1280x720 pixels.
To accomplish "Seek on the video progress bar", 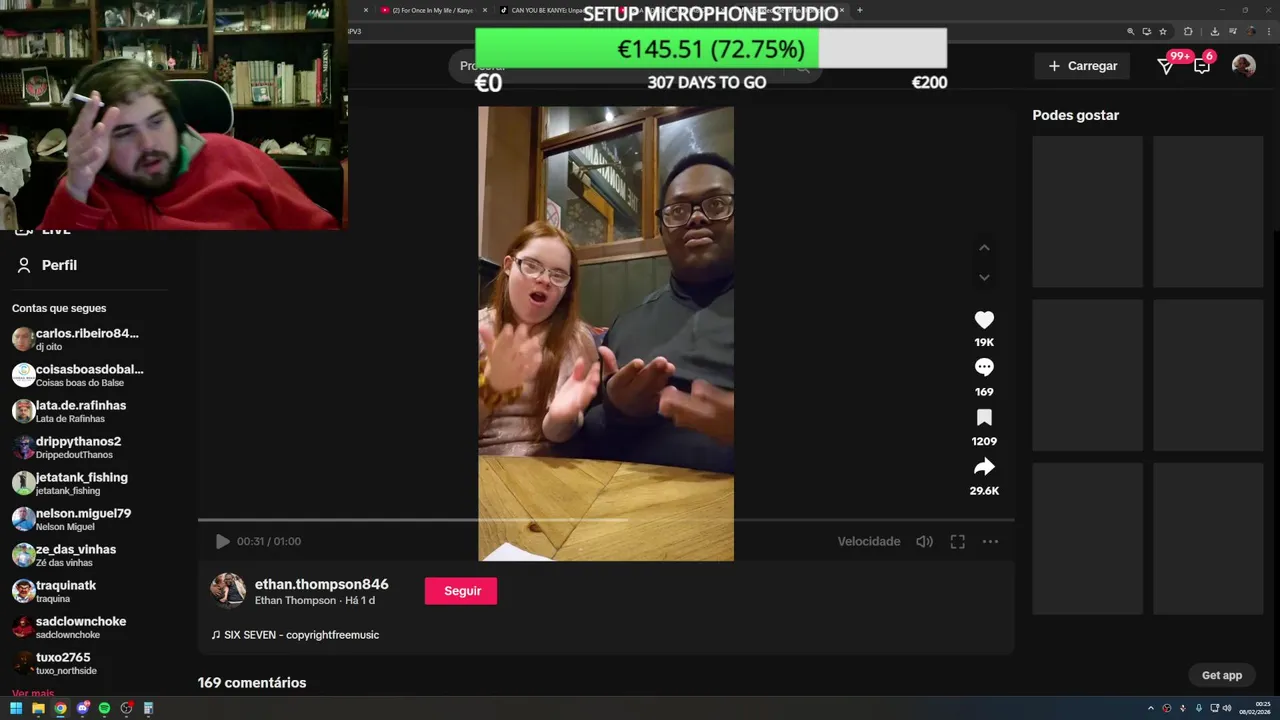I will [x=606, y=520].
